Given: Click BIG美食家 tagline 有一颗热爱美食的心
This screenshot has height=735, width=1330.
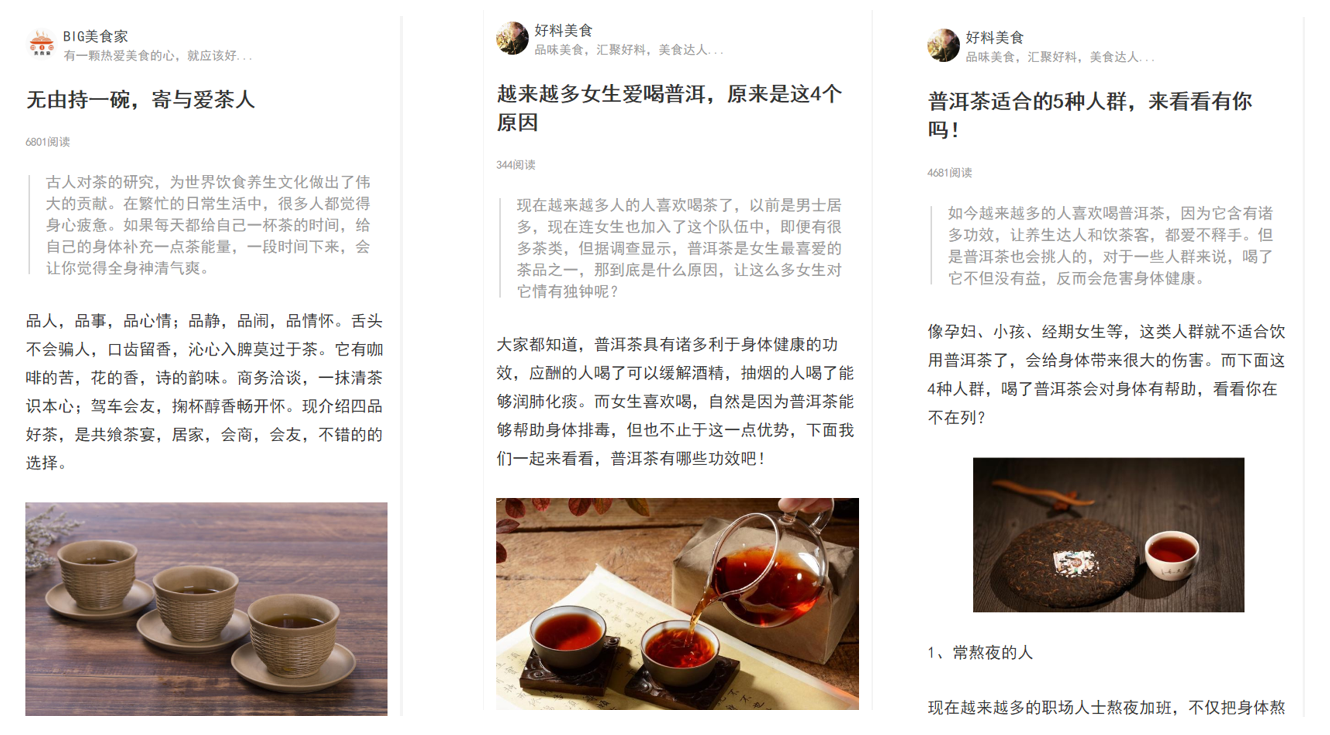Looking at the screenshot, I should click(x=158, y=56).
